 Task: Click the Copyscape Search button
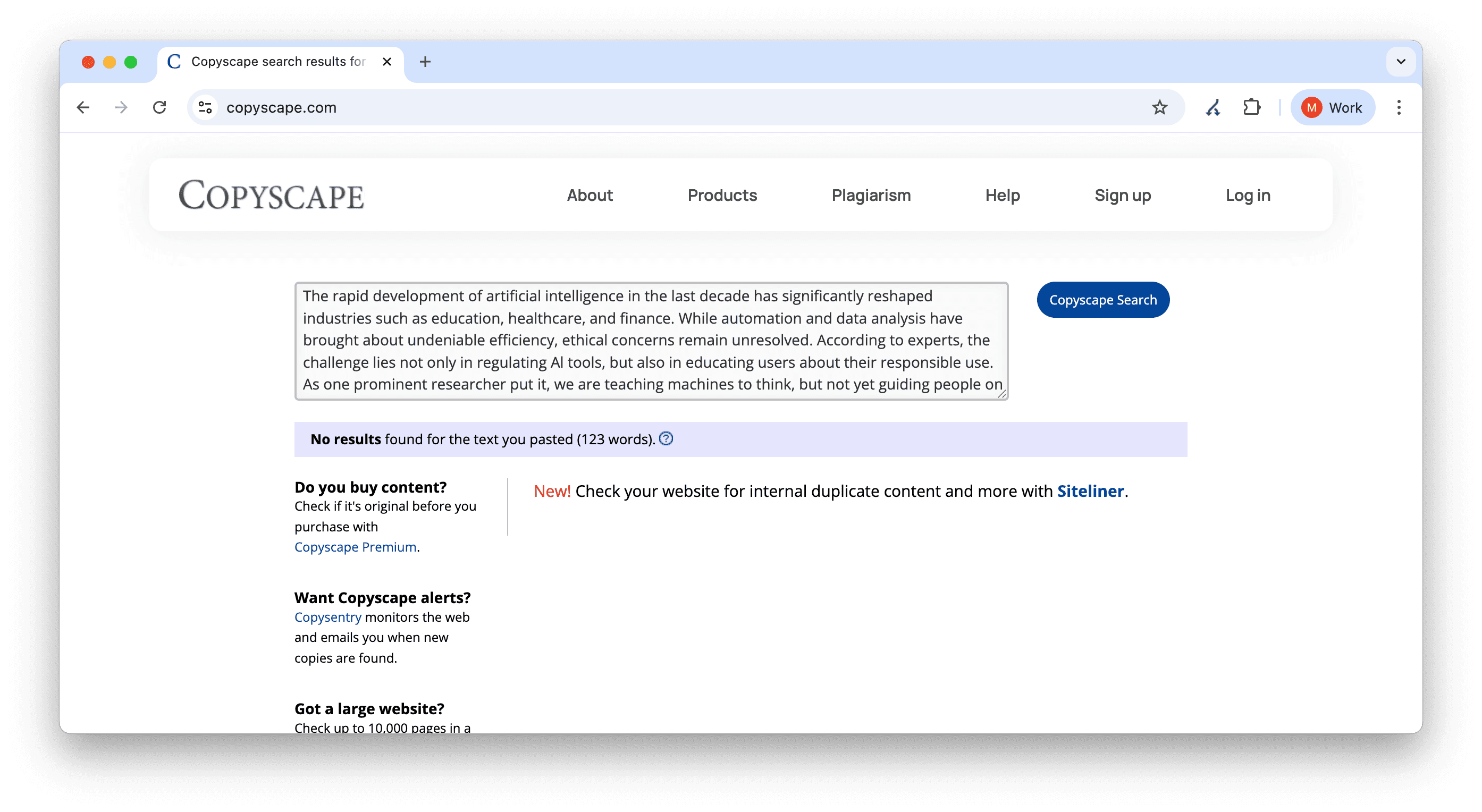coord(1102,300)
